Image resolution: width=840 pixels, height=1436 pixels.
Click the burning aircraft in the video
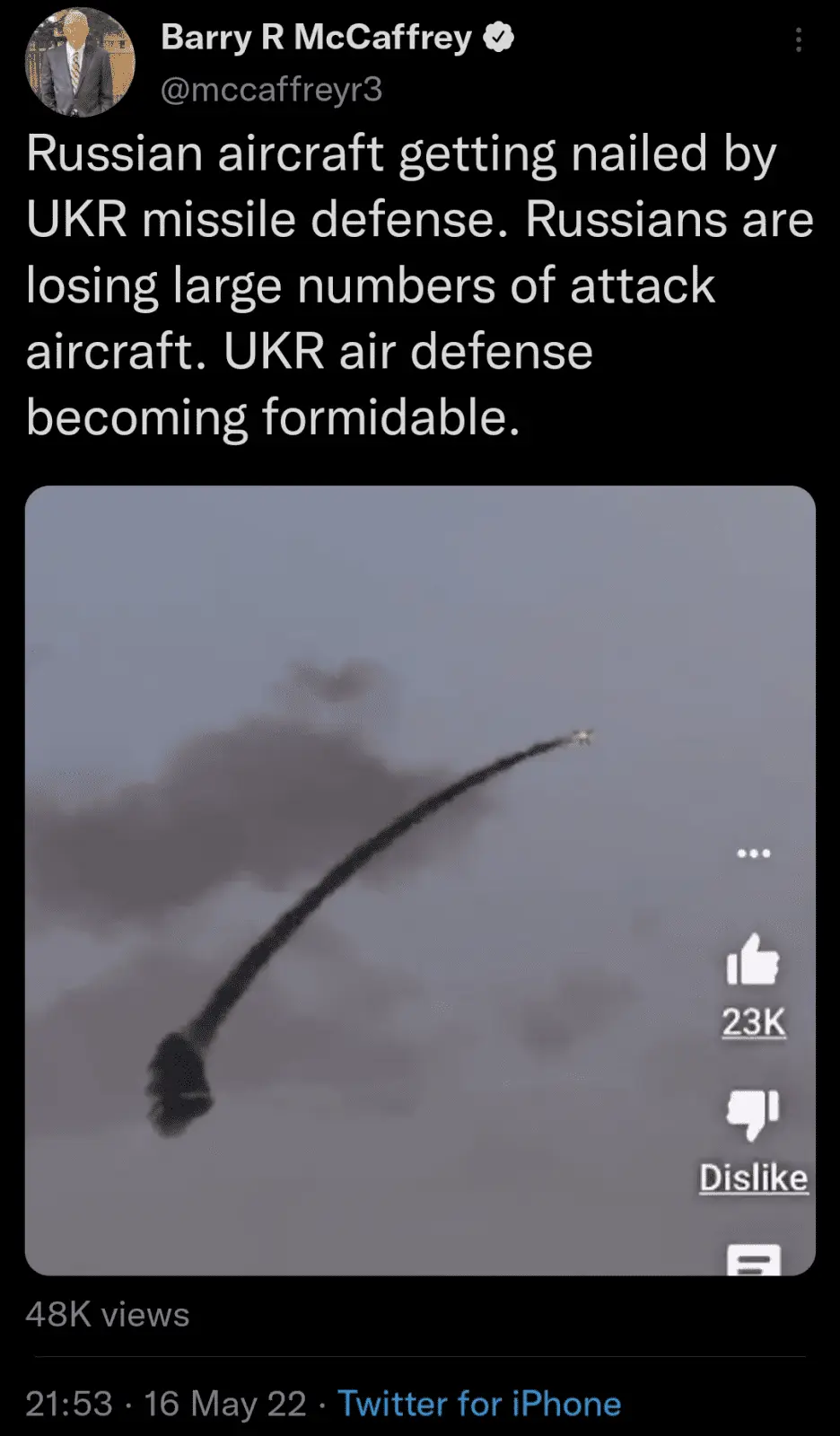coord(581,737)
